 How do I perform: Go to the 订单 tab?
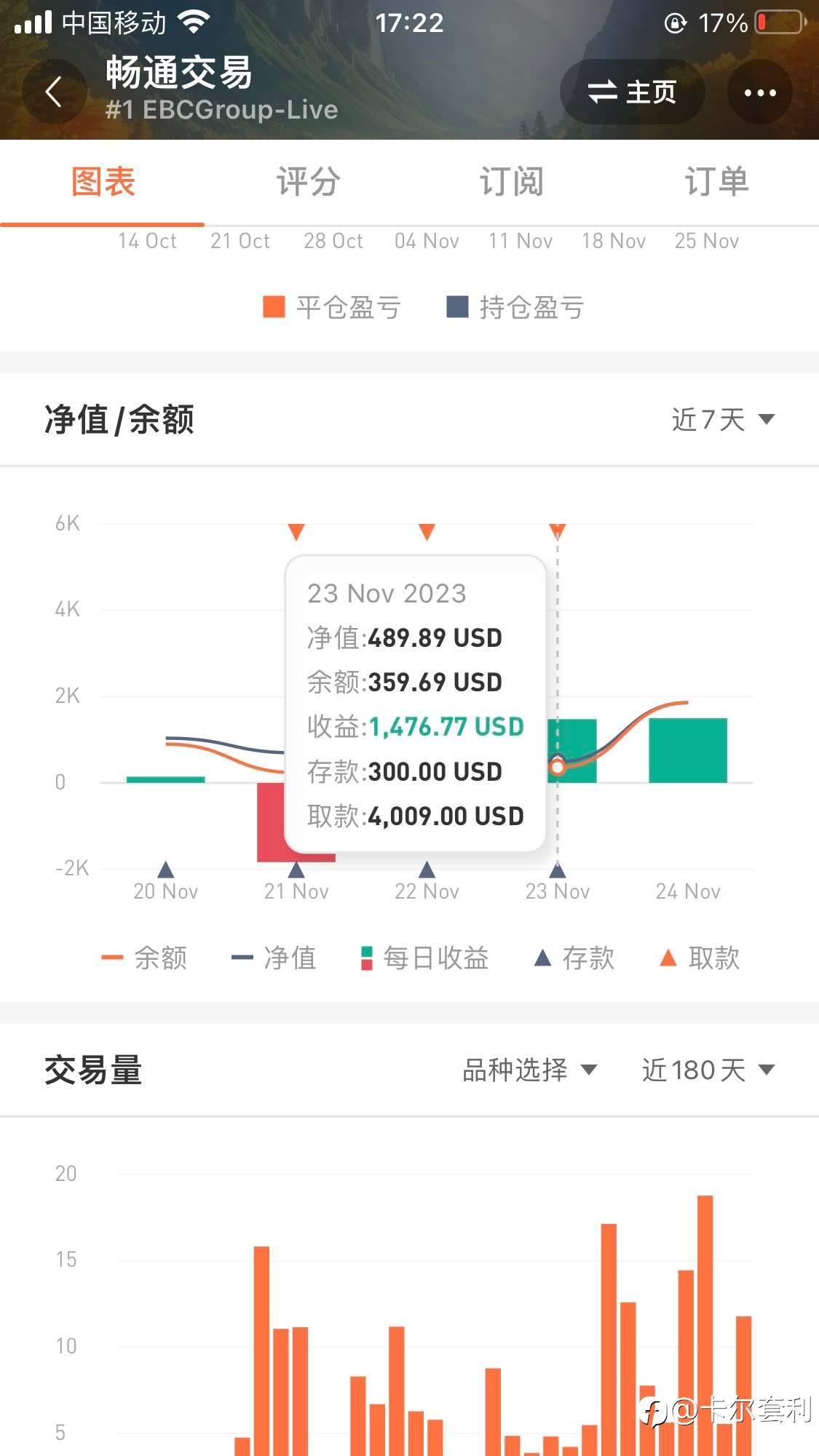[716, 182]
